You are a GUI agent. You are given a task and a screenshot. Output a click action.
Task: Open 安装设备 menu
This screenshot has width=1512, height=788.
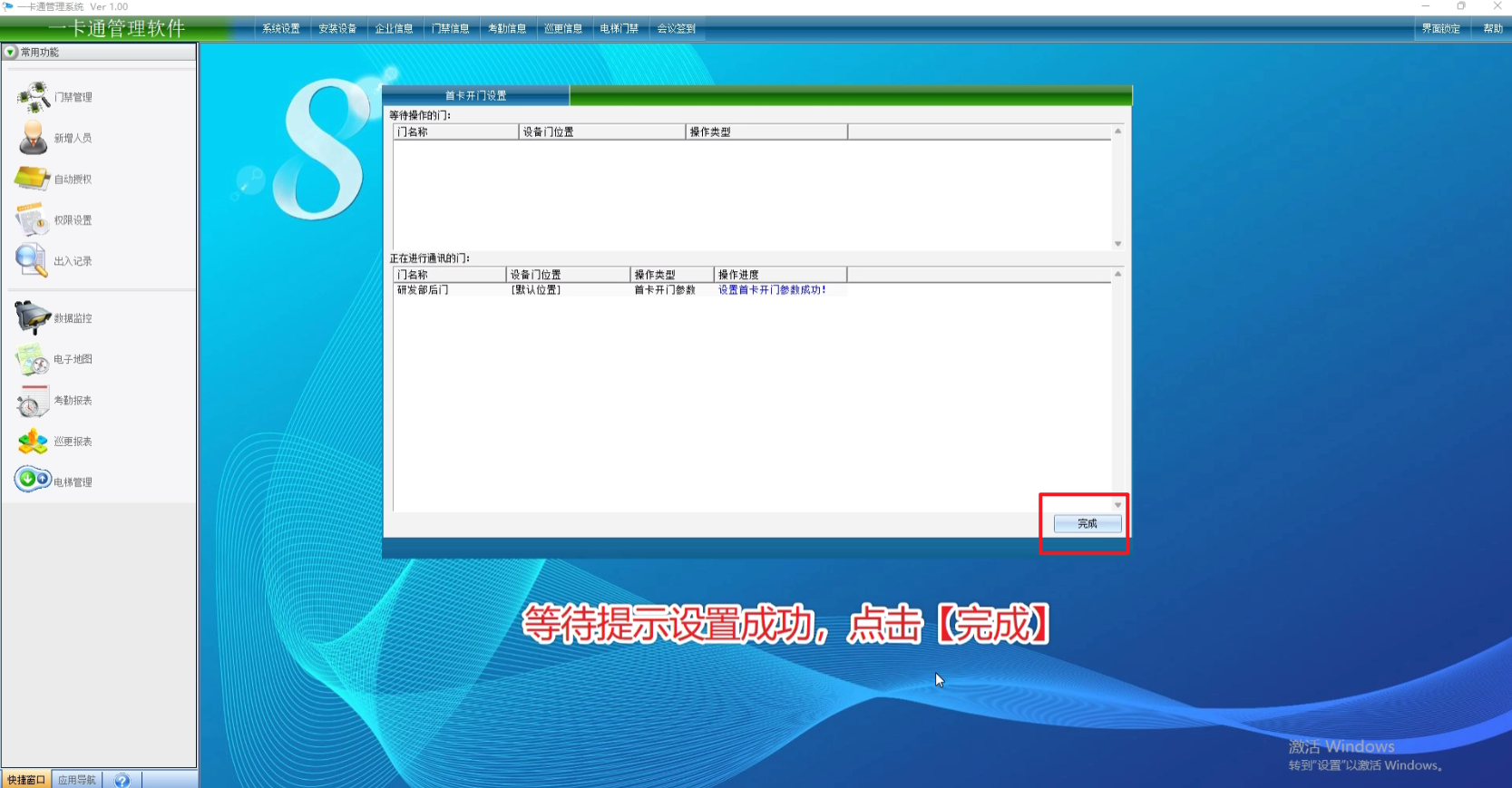pyautogui.click(x=337, y=28)
